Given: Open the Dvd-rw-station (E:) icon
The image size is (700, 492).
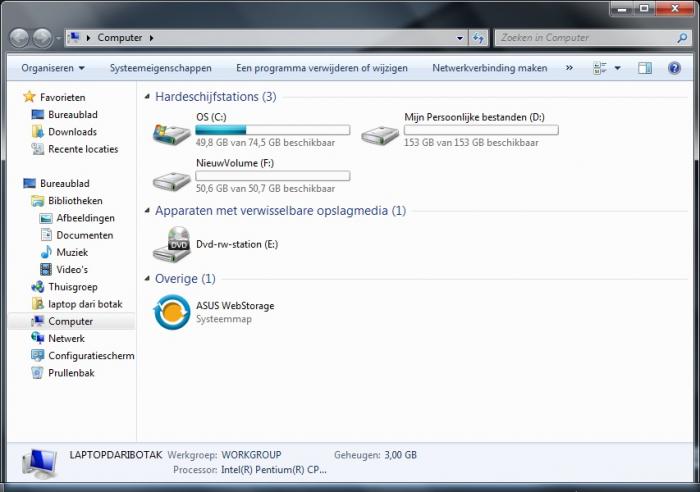Looking at the screenshot, I should pyautogui.click(x=171, y=243).
